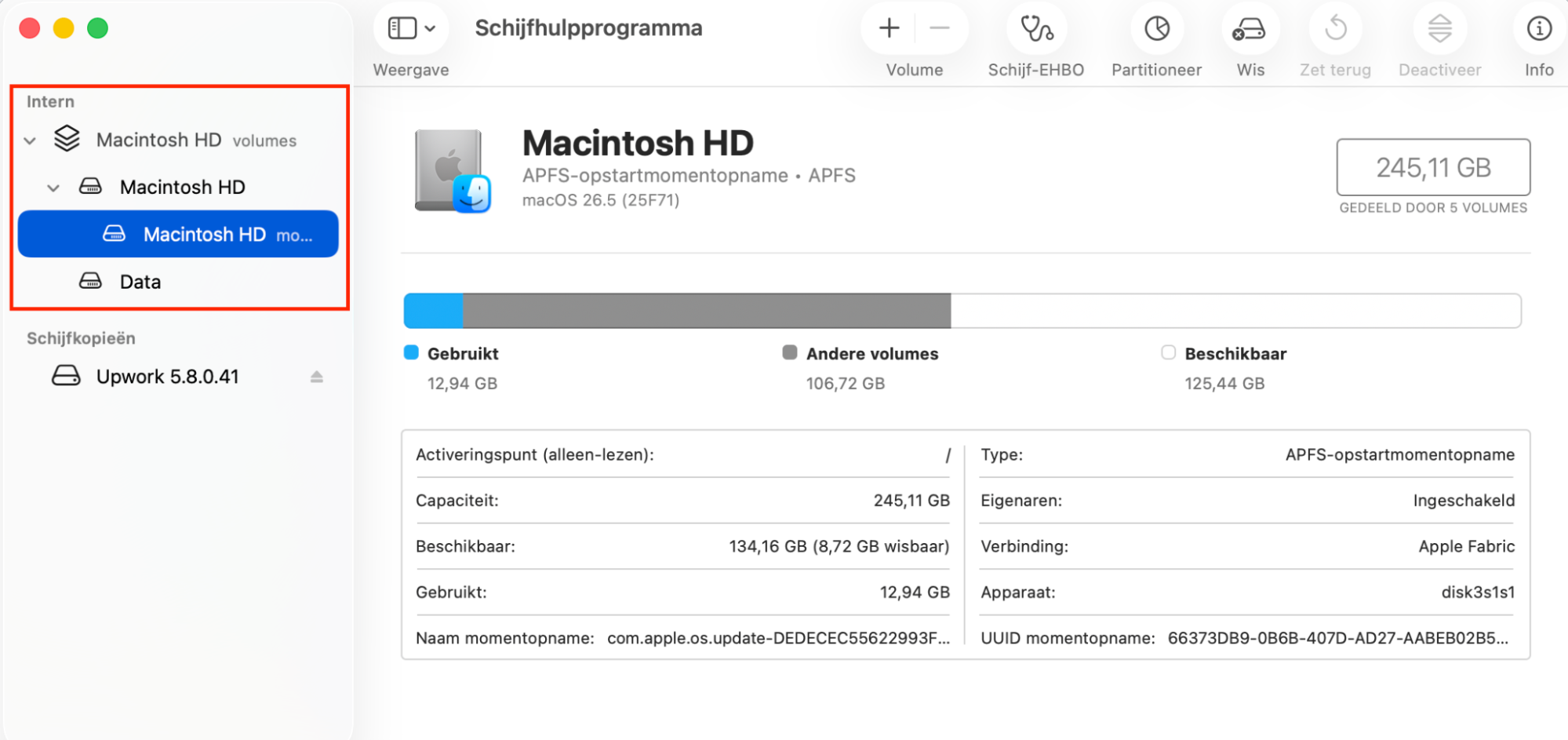Click the Schijf-EHBO toolbar label
Screen dimensions: 1568x740
[x=1036, y=70]
